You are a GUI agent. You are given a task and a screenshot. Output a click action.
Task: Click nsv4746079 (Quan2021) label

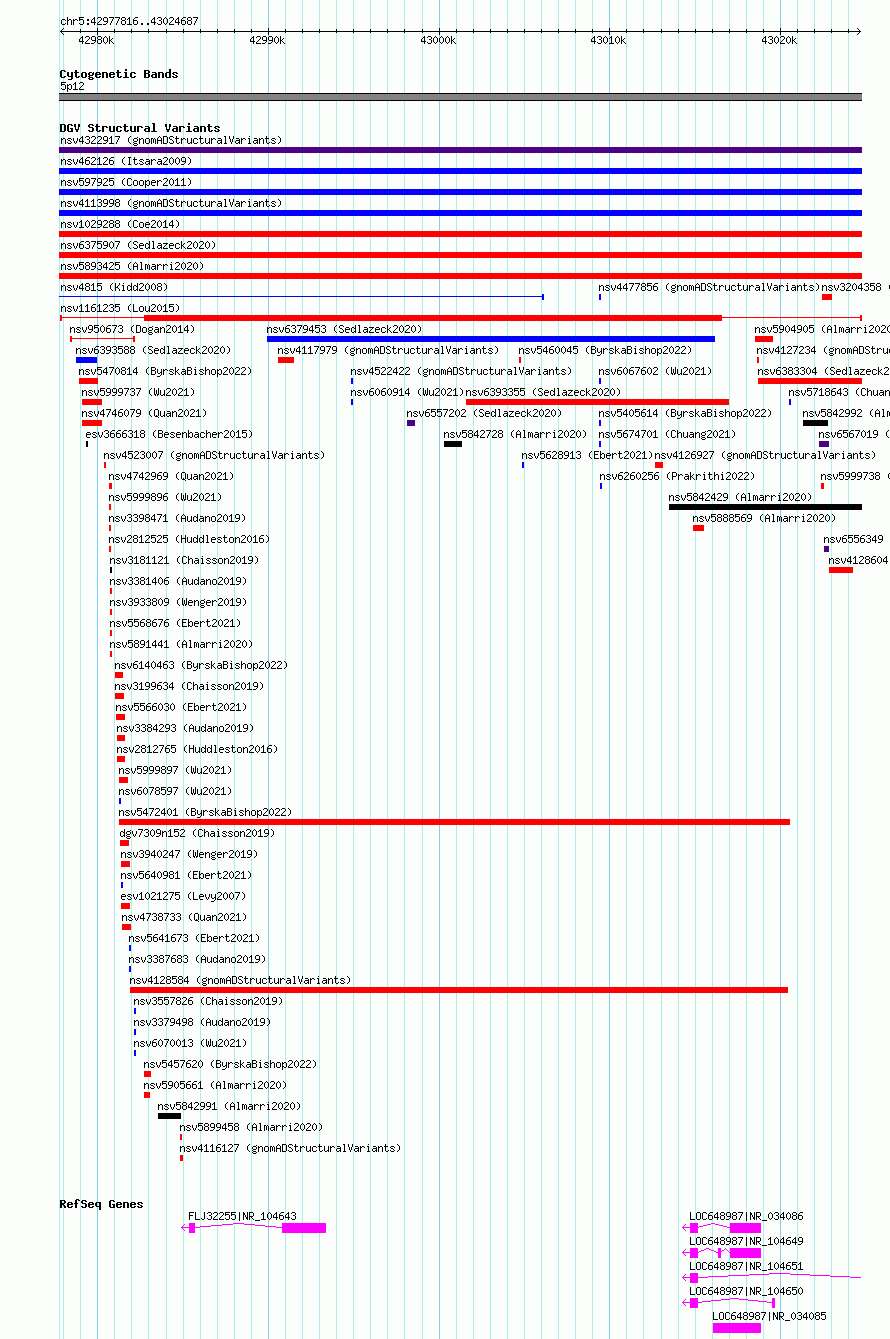click(144, 413)
